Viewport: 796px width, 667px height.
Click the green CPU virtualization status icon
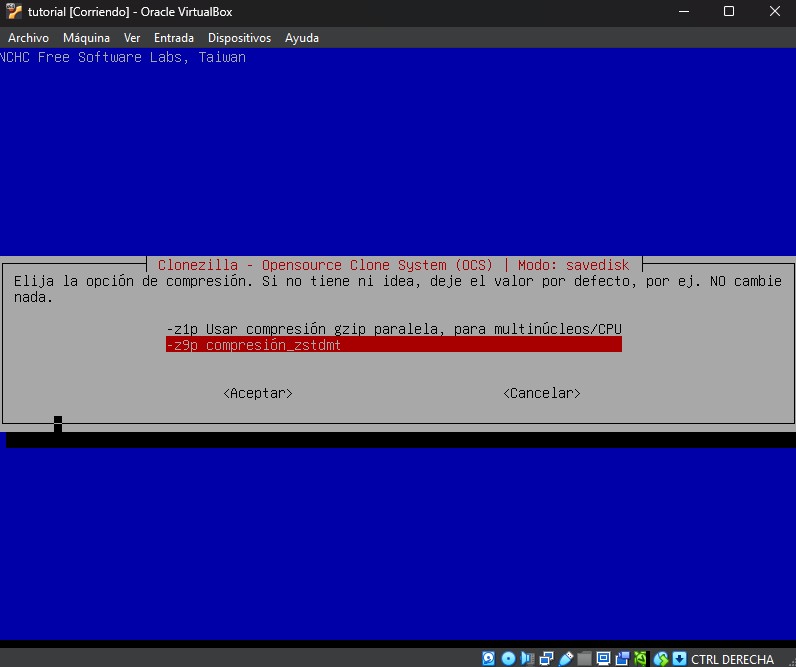[x=641, y=659]
